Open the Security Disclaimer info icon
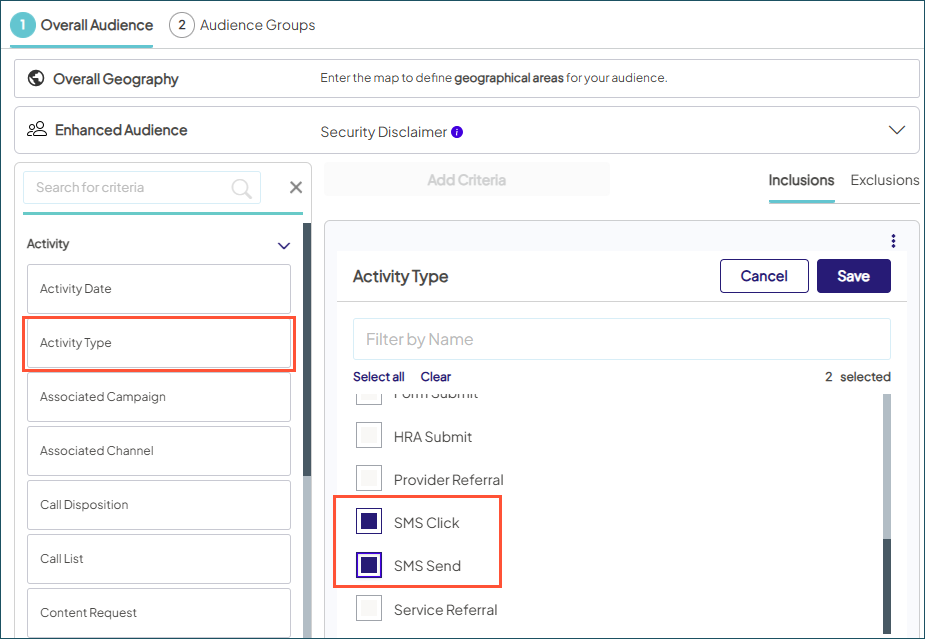 (458, 130)
